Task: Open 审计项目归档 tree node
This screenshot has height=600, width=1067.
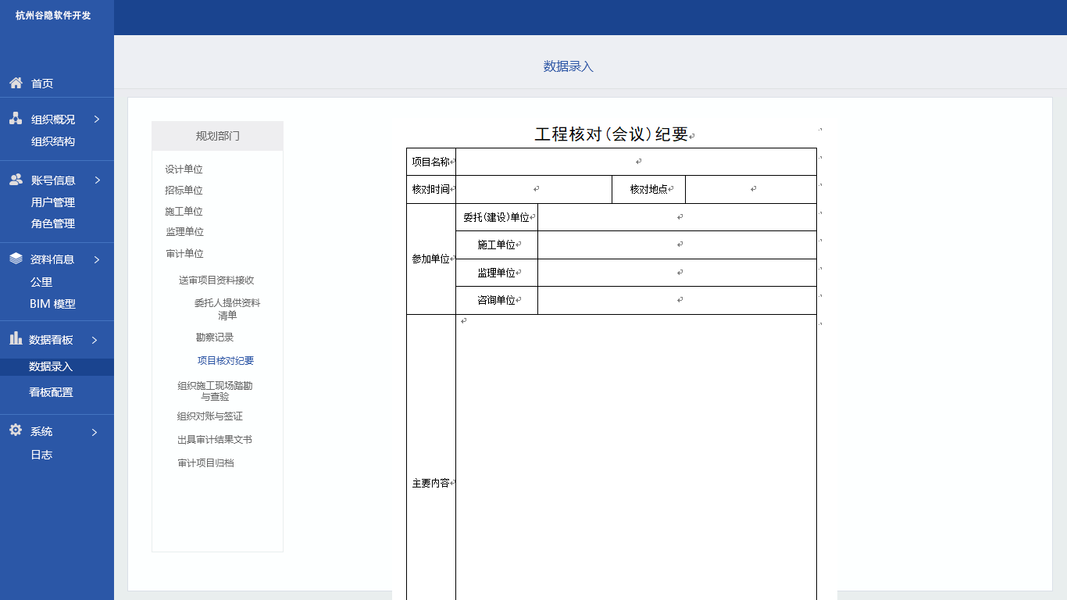Action: [206, 463]
